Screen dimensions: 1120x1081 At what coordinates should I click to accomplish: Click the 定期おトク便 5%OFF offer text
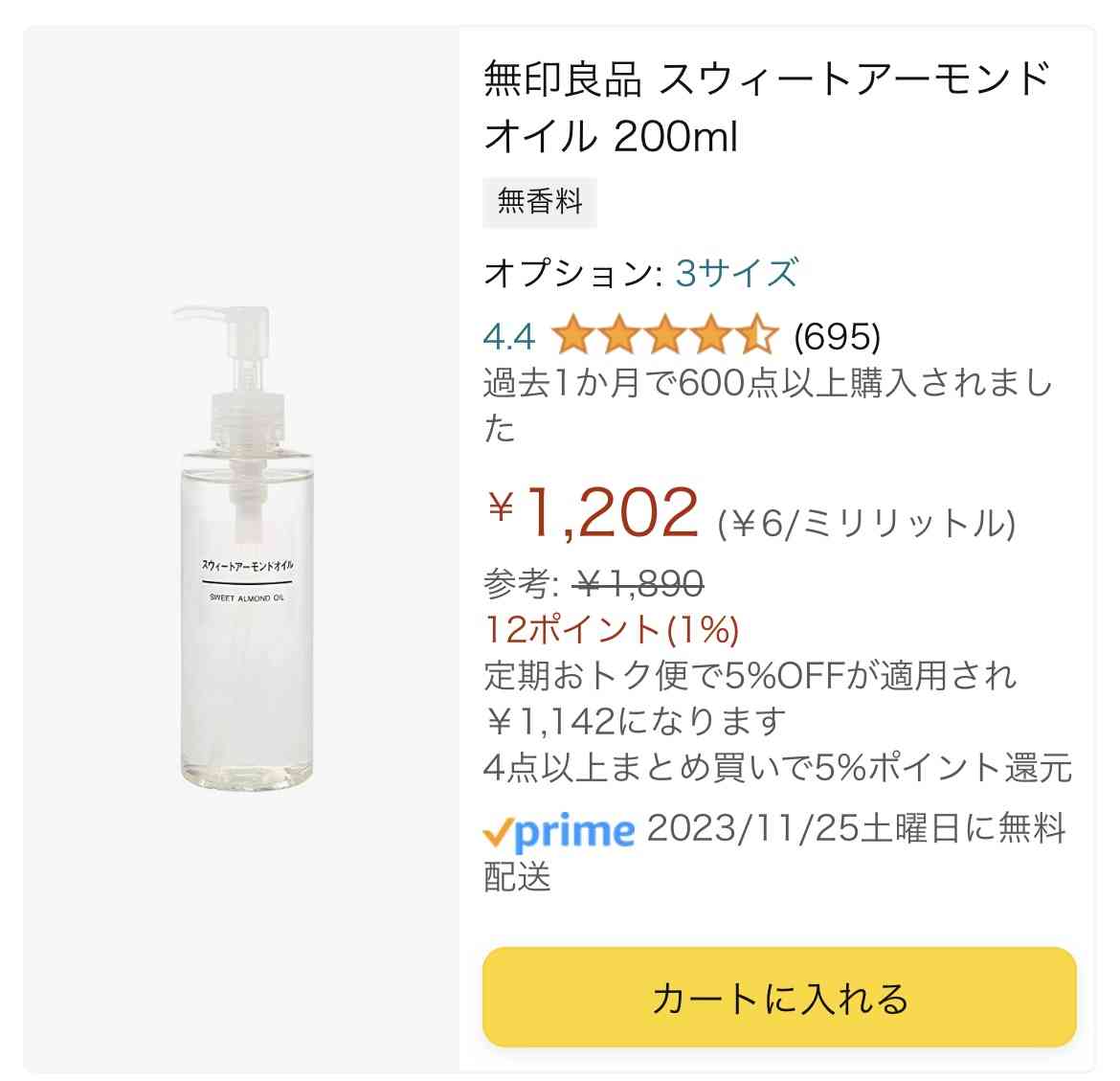click(750, 698)
